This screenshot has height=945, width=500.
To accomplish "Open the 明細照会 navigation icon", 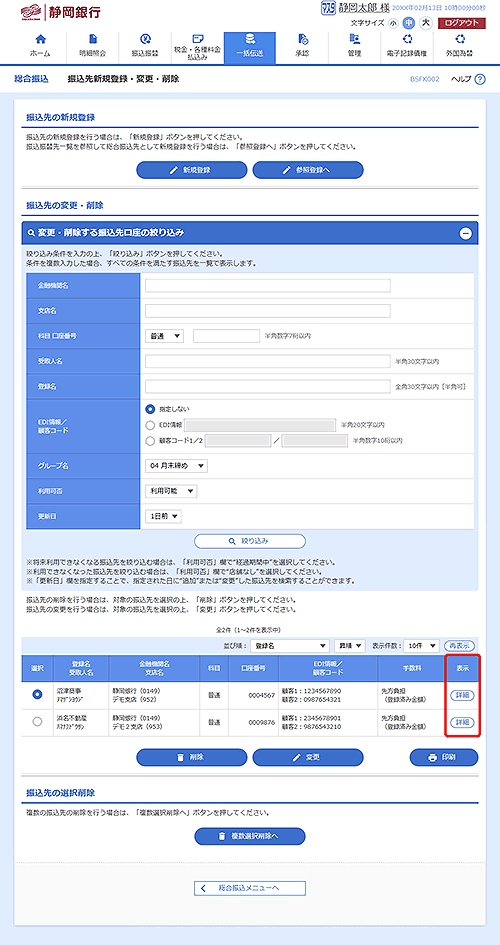I will pyautogui.click(x=93, y=39).
